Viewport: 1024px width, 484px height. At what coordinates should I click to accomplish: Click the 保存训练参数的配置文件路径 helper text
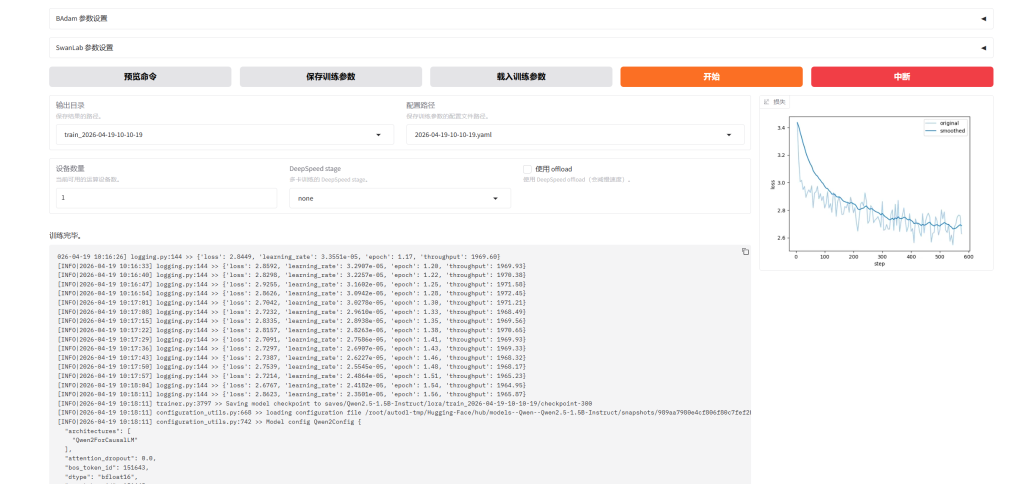click(x=447, y=116)
